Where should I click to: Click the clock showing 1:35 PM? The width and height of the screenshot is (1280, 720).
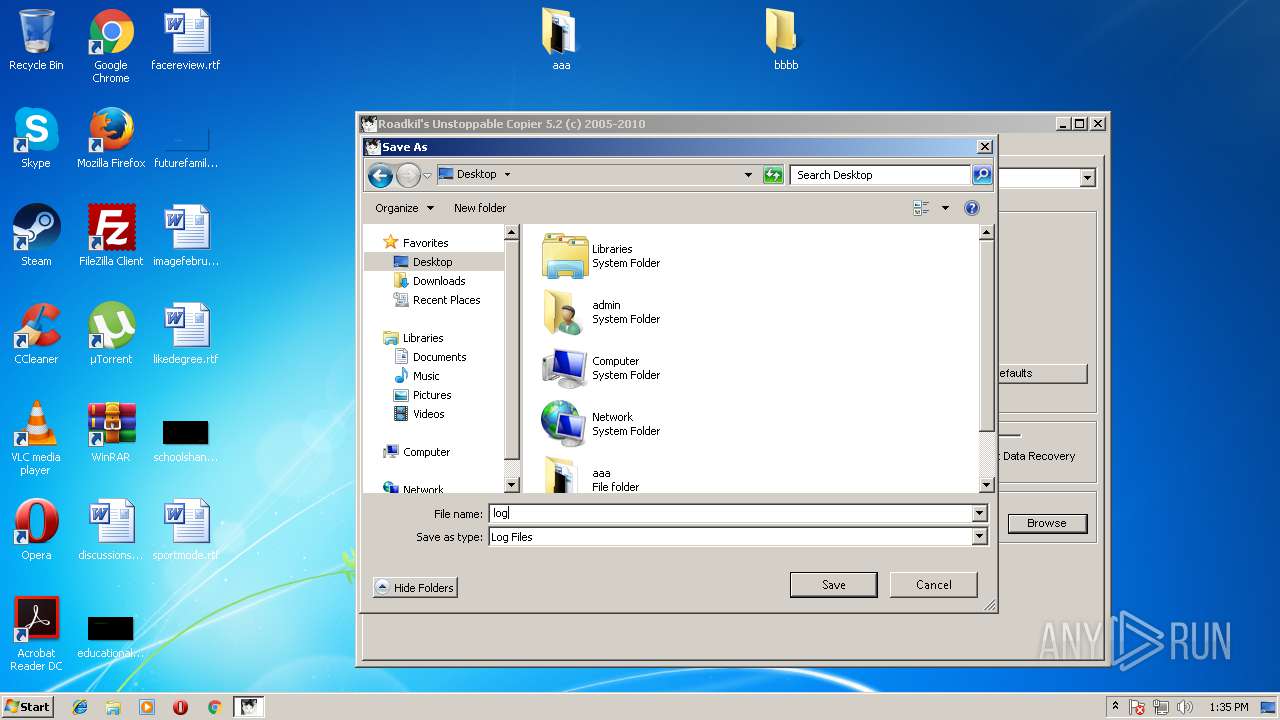pyautogui.click(x=1229, y=707)
